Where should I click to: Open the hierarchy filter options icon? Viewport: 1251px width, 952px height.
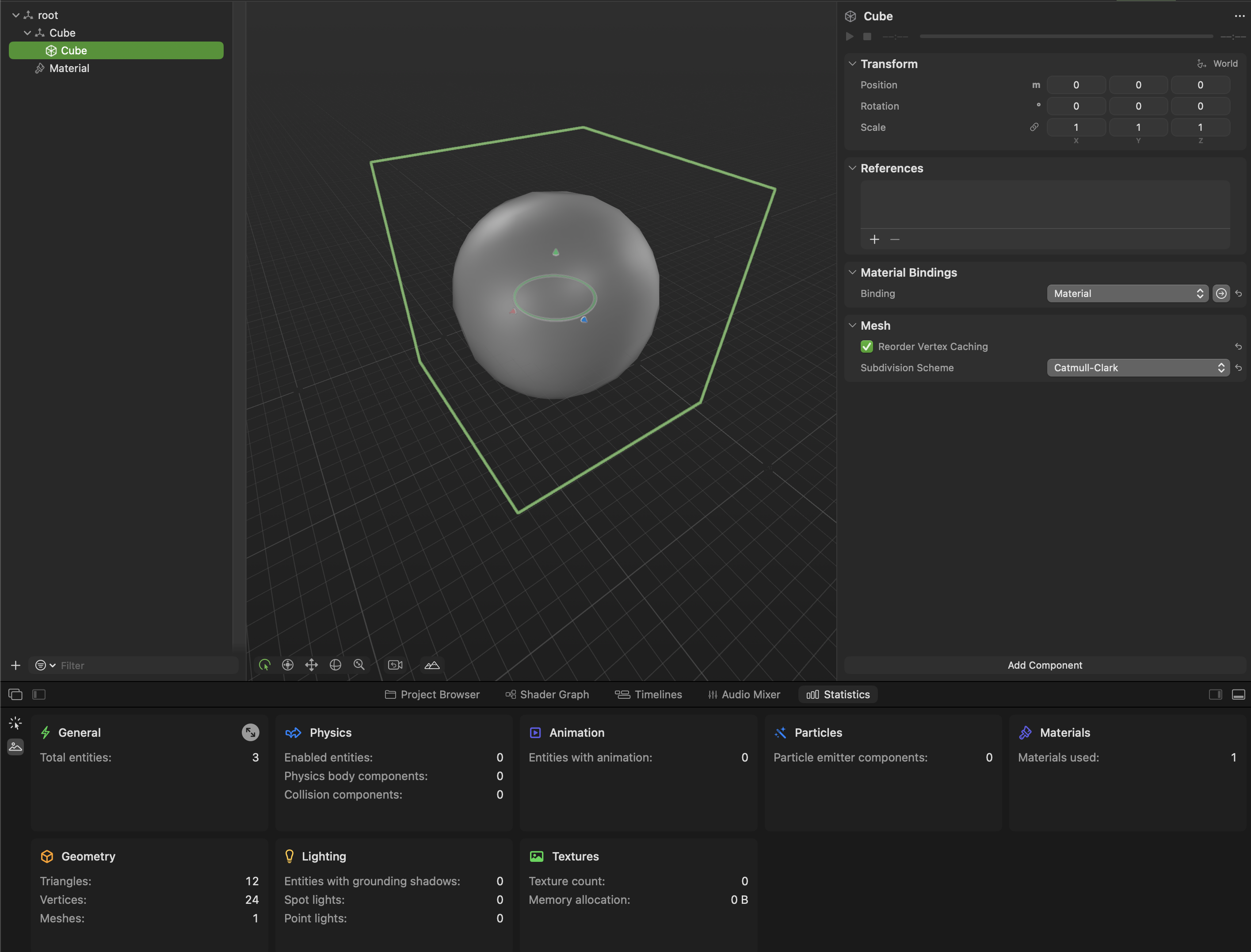click(45, 665)
